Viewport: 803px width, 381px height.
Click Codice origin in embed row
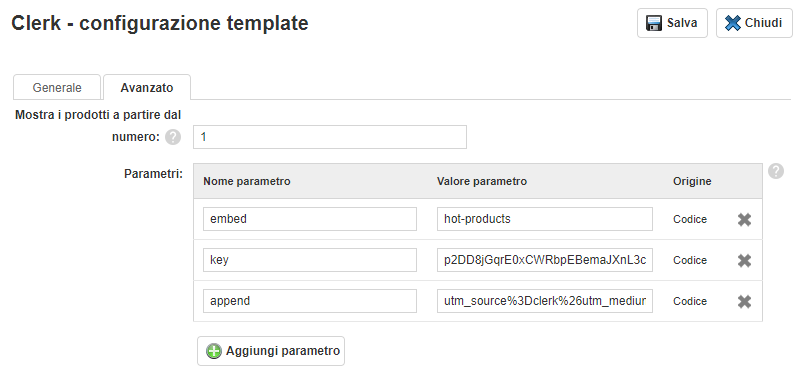(x=690, y=219)
